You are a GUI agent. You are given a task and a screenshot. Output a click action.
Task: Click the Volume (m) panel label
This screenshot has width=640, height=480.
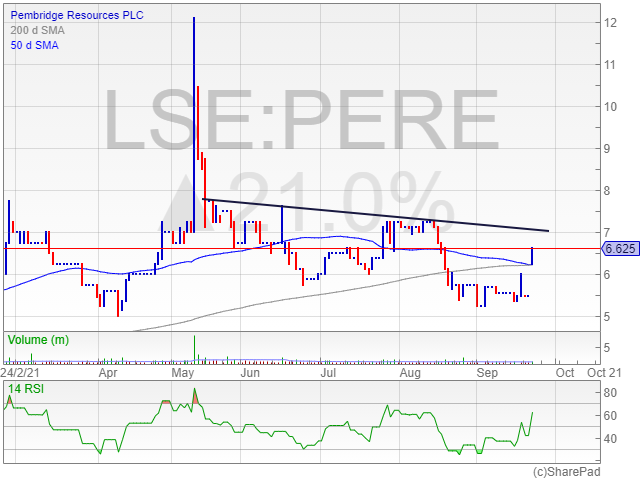[38, 340]
